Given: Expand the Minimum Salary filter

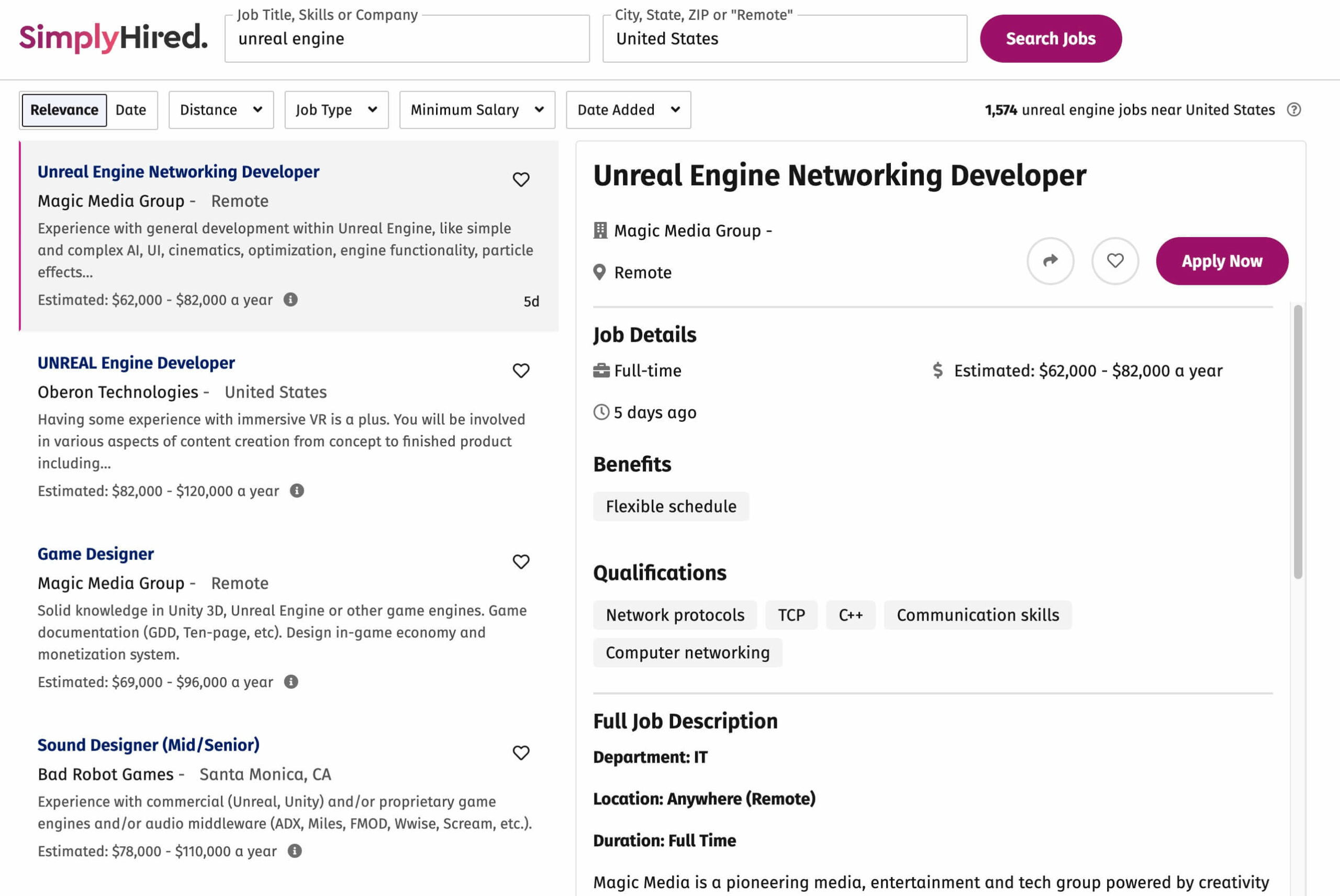Looking at the screenshot, I should pyautogui.click(x=476, y=110).
